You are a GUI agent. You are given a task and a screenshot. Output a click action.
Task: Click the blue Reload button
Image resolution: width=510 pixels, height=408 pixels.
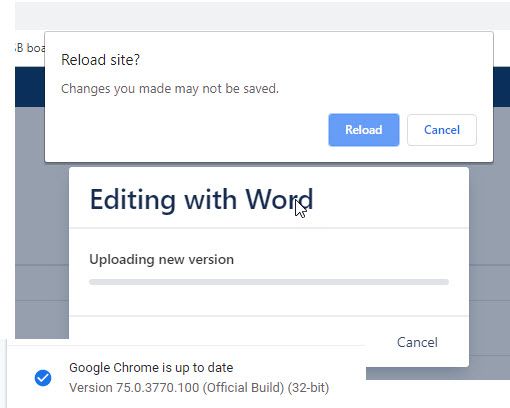pyautogui.click(x=364, y=130)
